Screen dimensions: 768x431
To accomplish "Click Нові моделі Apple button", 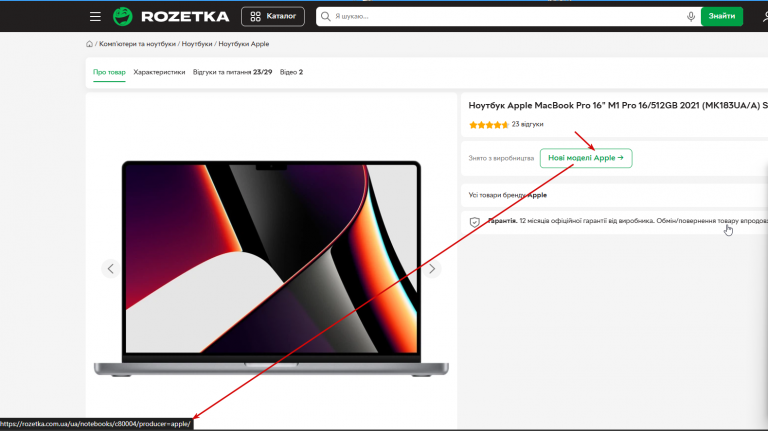I will tap(586, 158).
